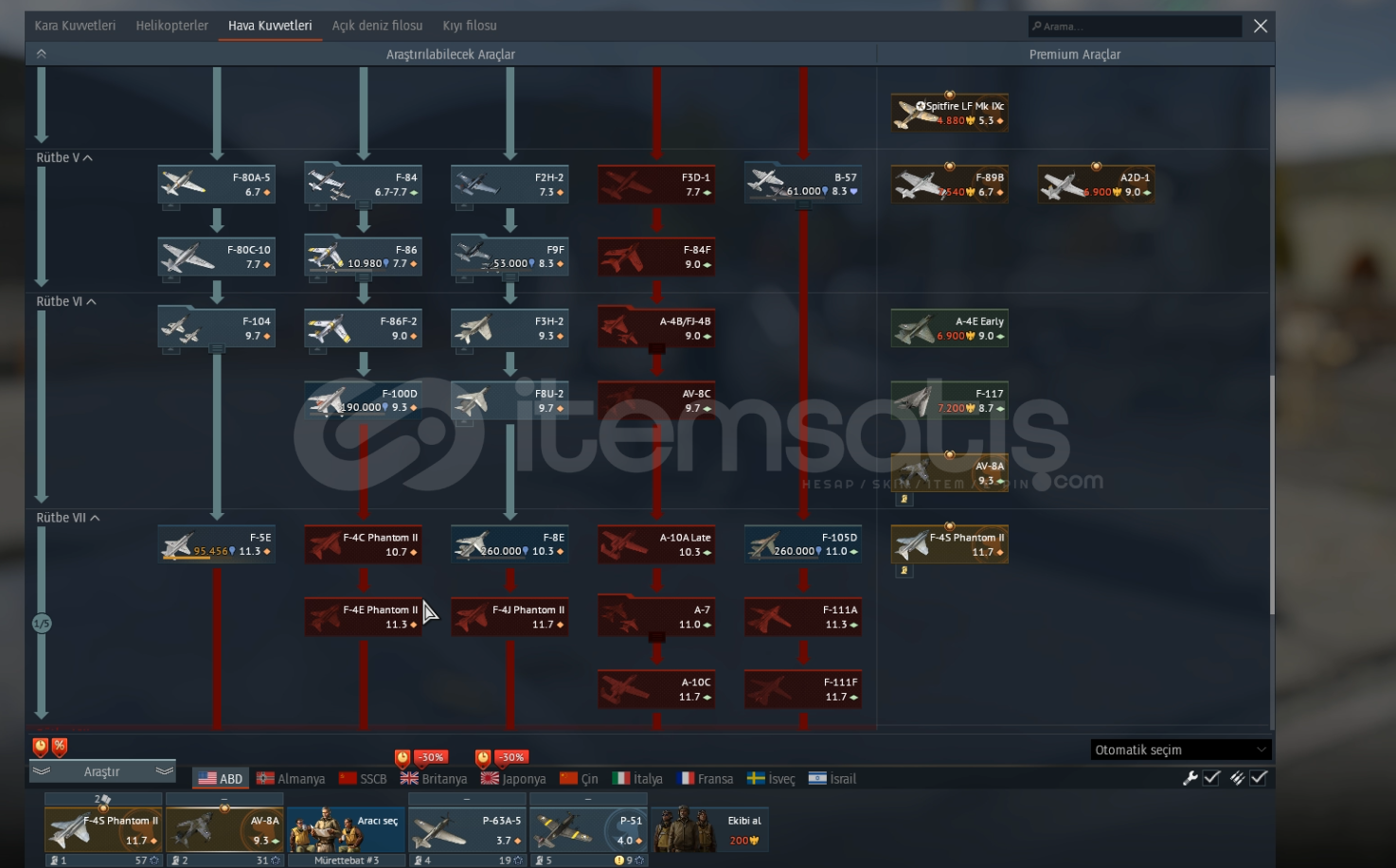Image resolution: width=1396 pixels, height=868 pixels.
Task: Open the wrench settings icon near checkboxes
Action: tap(1190, 778)
